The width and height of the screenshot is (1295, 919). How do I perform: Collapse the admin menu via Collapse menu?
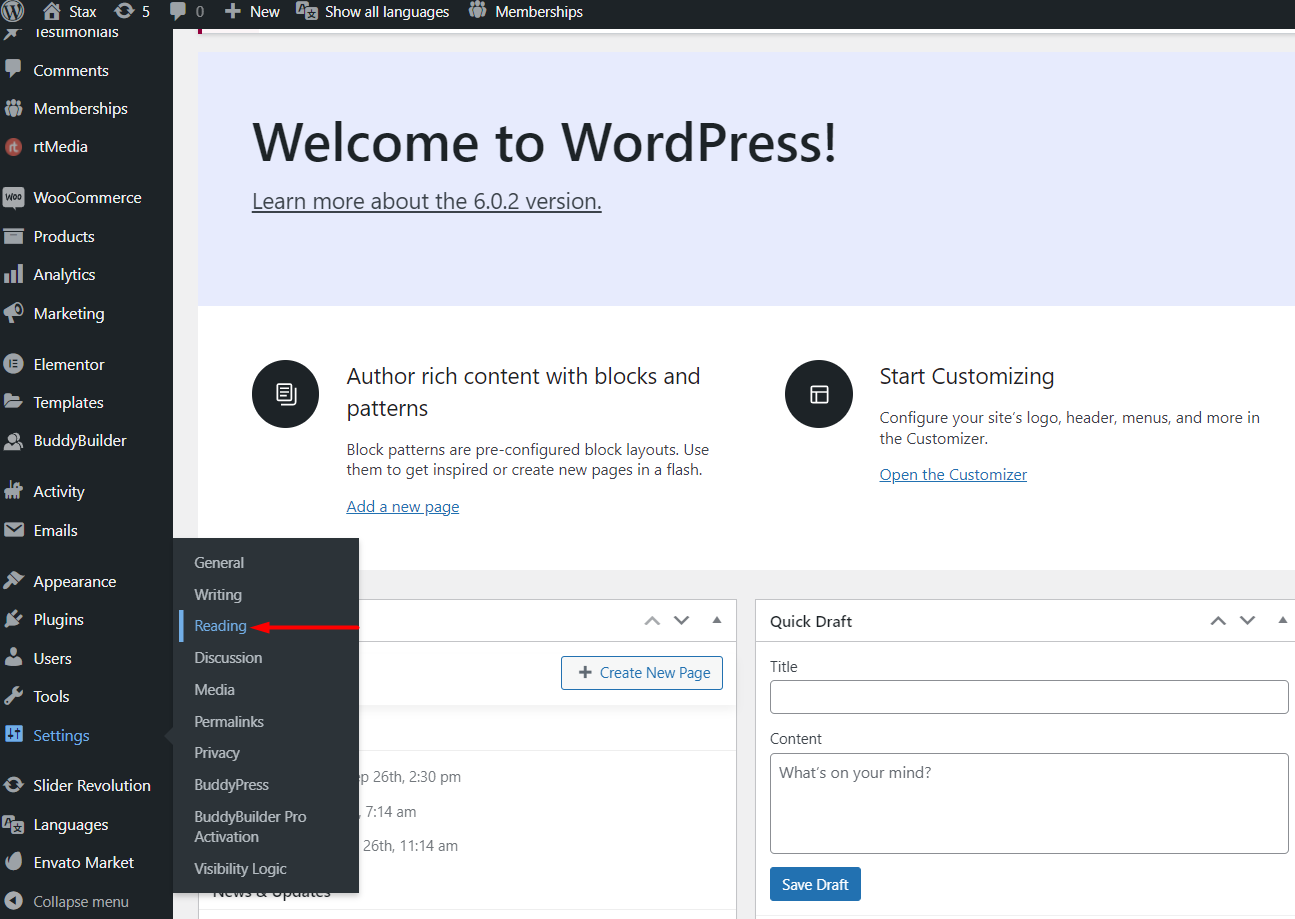(80, 901)
